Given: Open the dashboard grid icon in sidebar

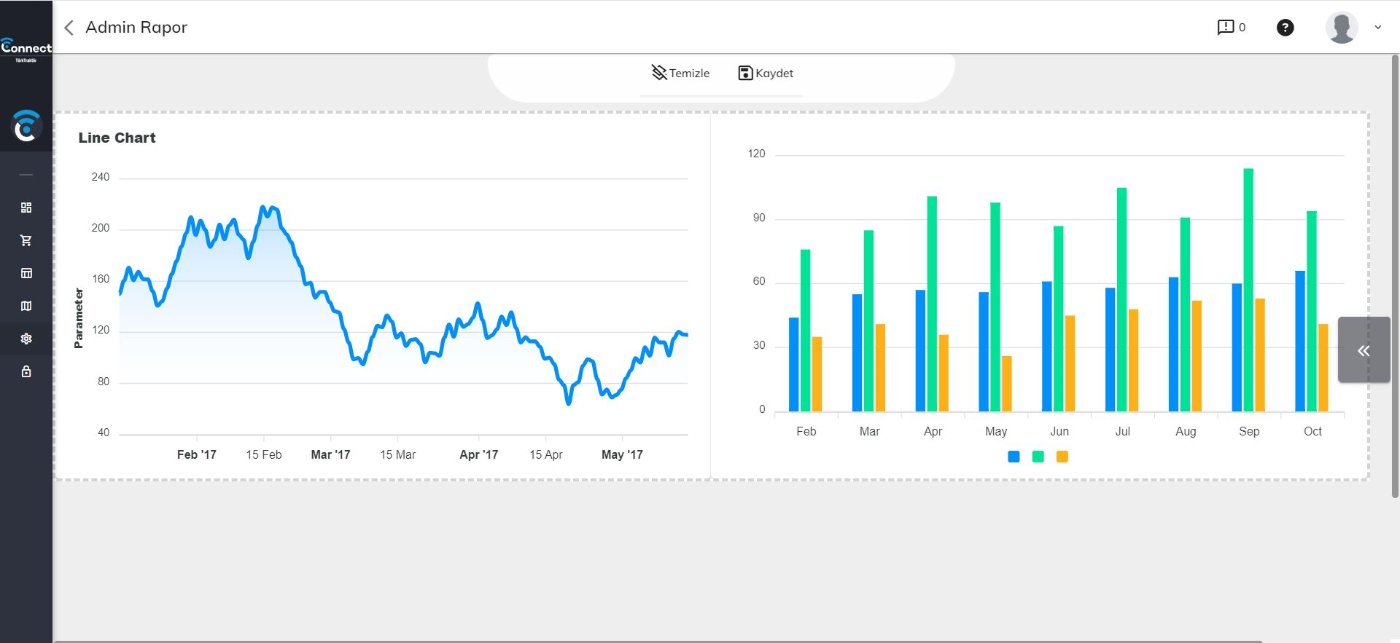Looking at the screenshot, I should click(x=26, y=208).
